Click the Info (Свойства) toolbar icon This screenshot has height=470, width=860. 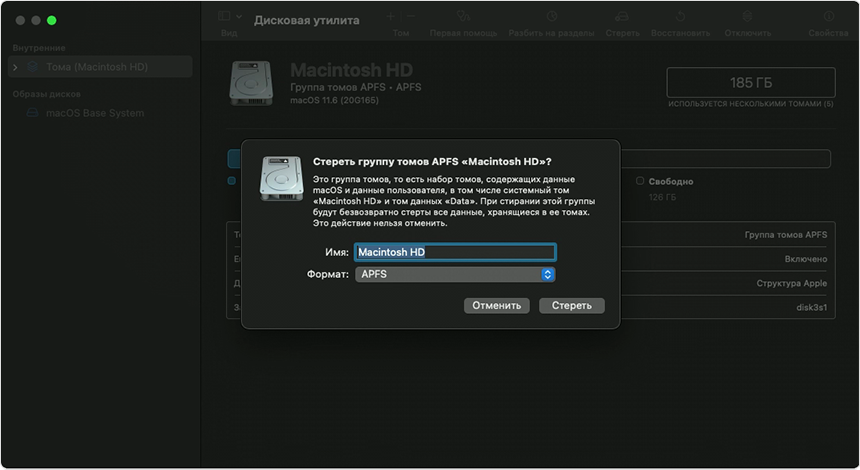point(828,17)
